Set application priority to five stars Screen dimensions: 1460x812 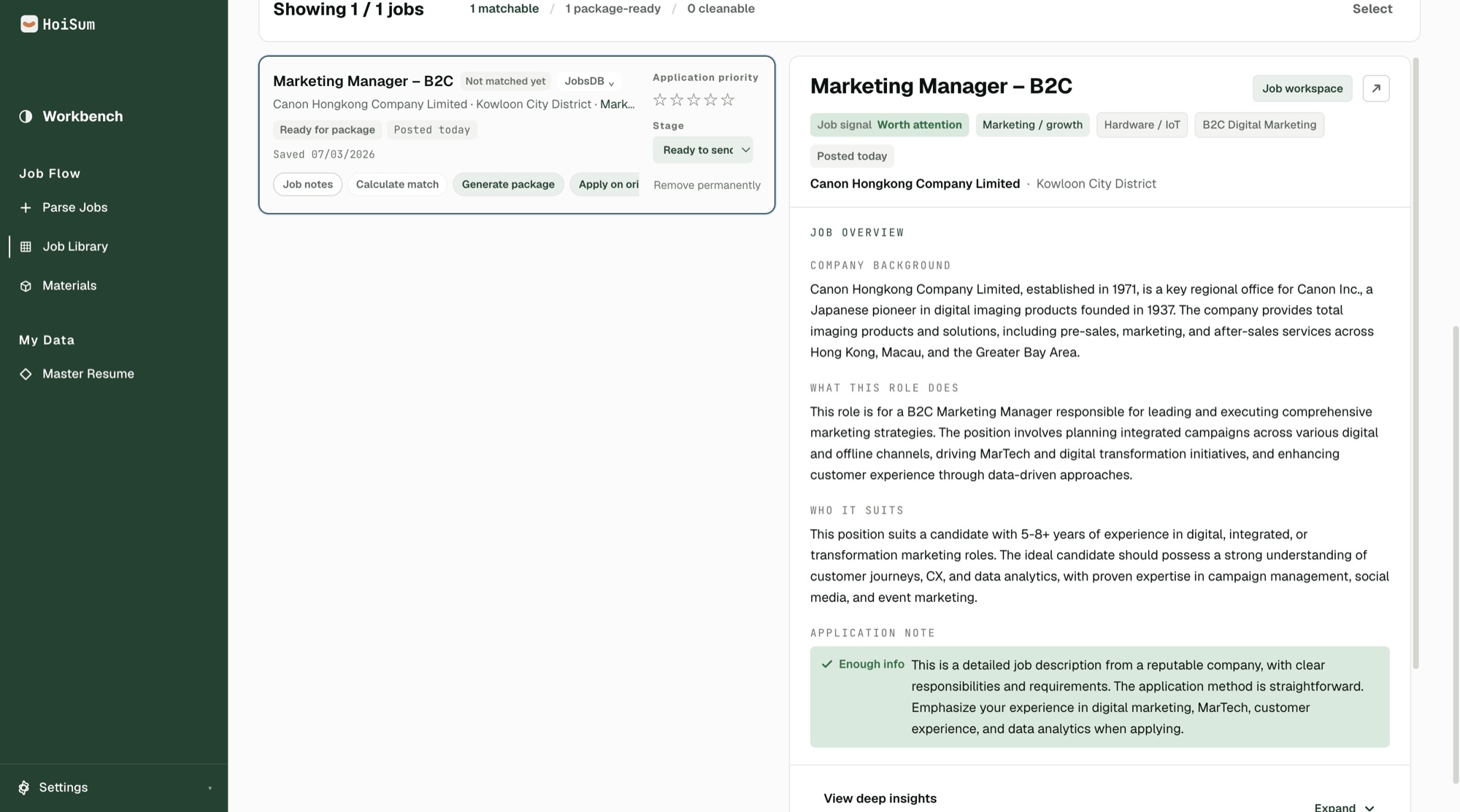pyautogui.click(x=727, y=100)
